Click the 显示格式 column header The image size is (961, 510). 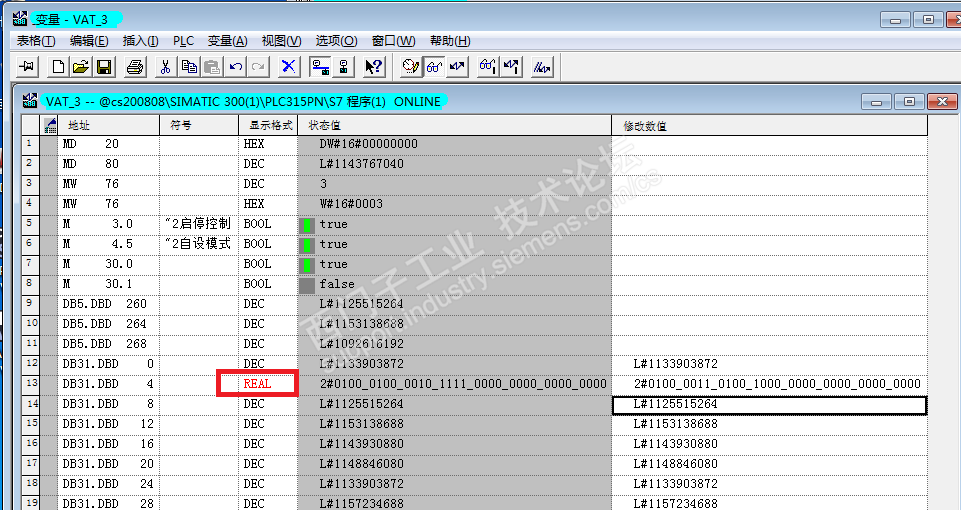(268, 125)
